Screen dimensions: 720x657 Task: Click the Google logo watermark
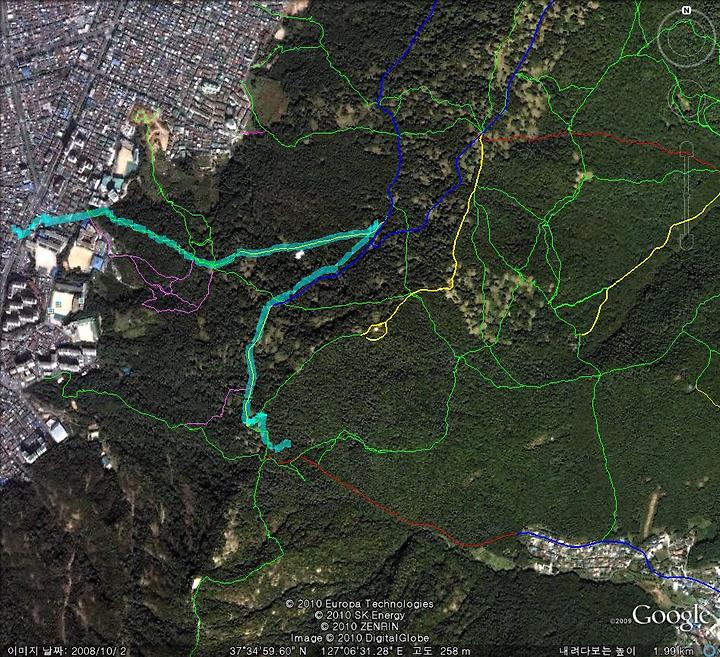pyautogui.click(x=670, y=615)
